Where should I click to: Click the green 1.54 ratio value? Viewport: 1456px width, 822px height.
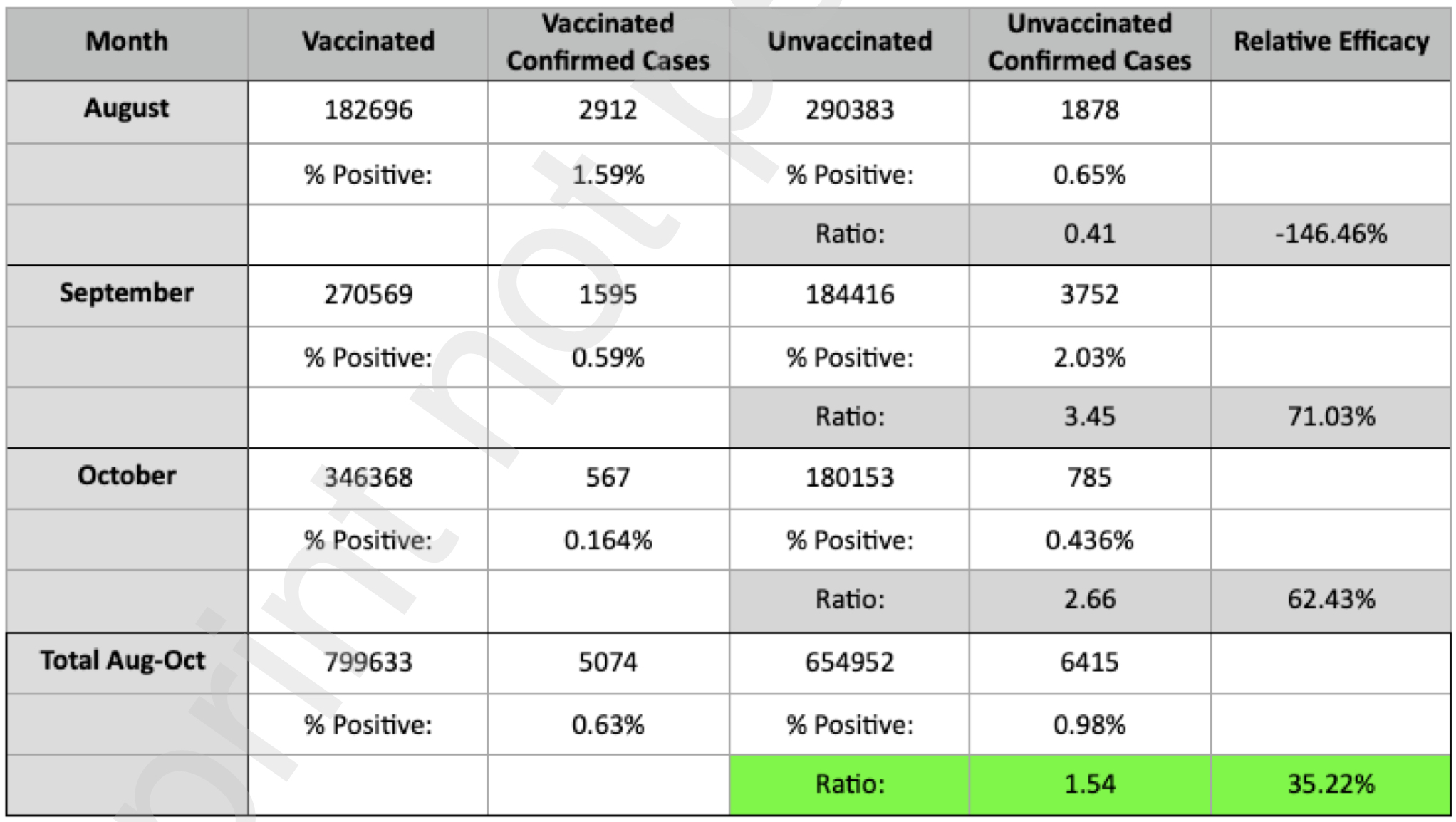tap(1089, 784)
